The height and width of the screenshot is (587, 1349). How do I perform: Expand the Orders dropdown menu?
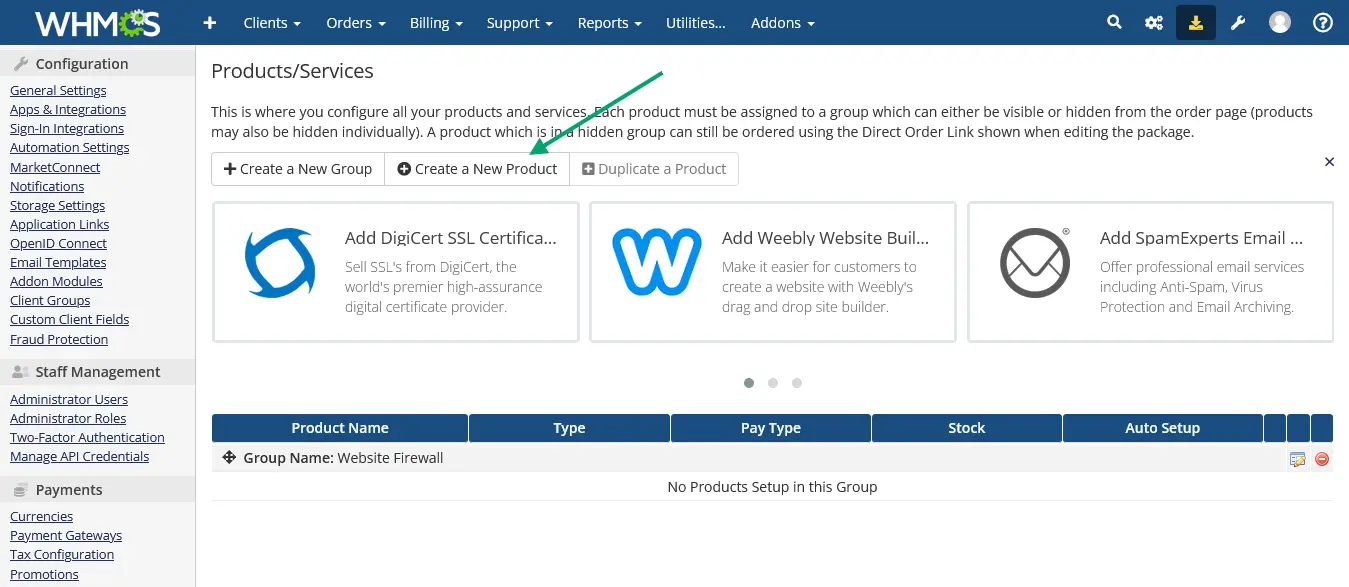pyautogui.click(x=356, y=22)
